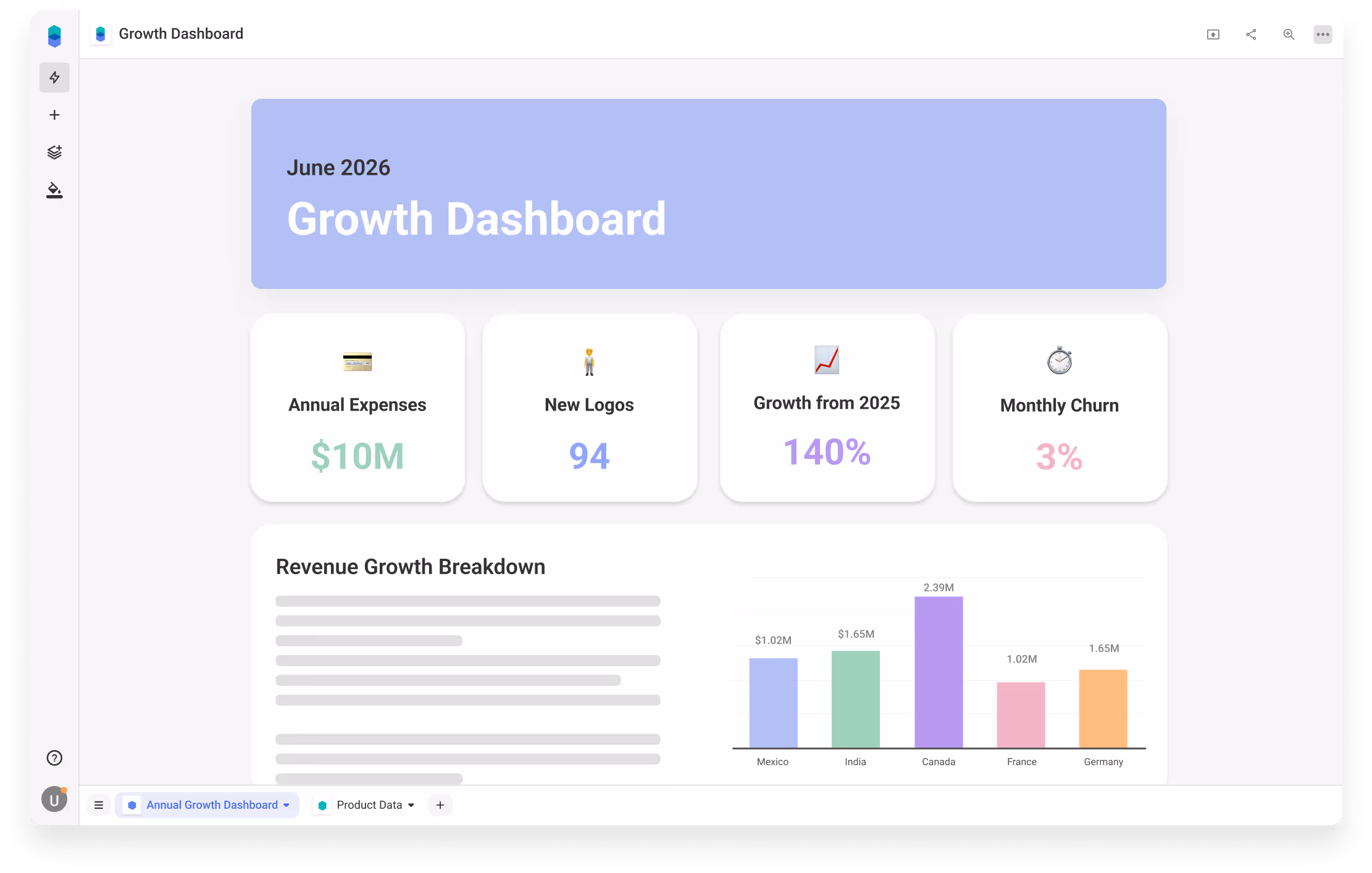1372x873 pixels.
Task: Click the present mode icon in header
Action: click(1213, 35)
